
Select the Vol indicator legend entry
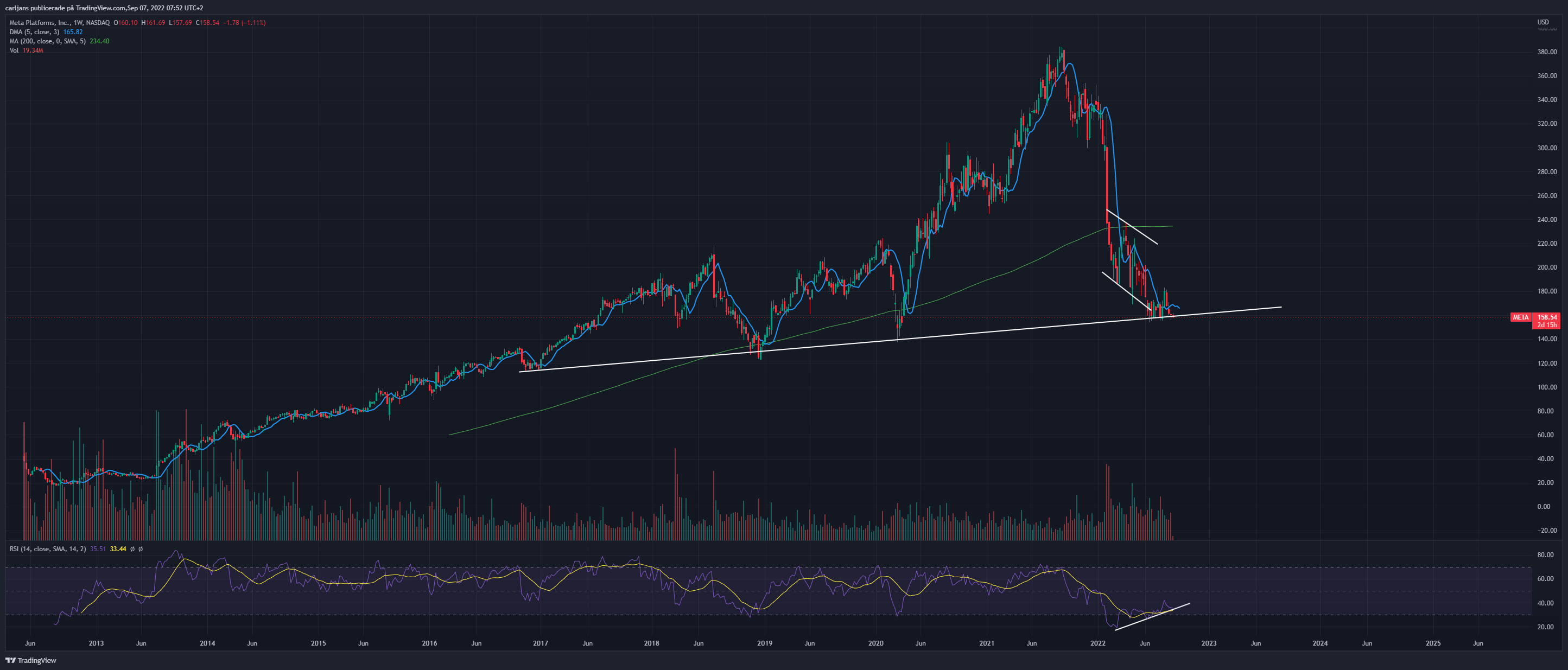click(14, 50)
